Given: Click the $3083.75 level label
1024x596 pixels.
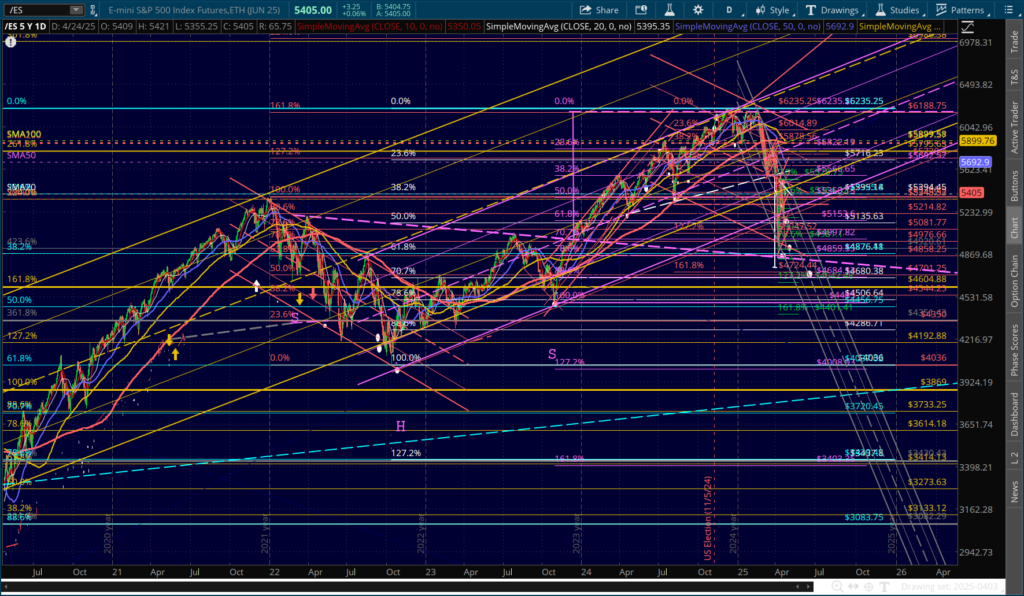Looking at the screenshot, I should [863, 517].
